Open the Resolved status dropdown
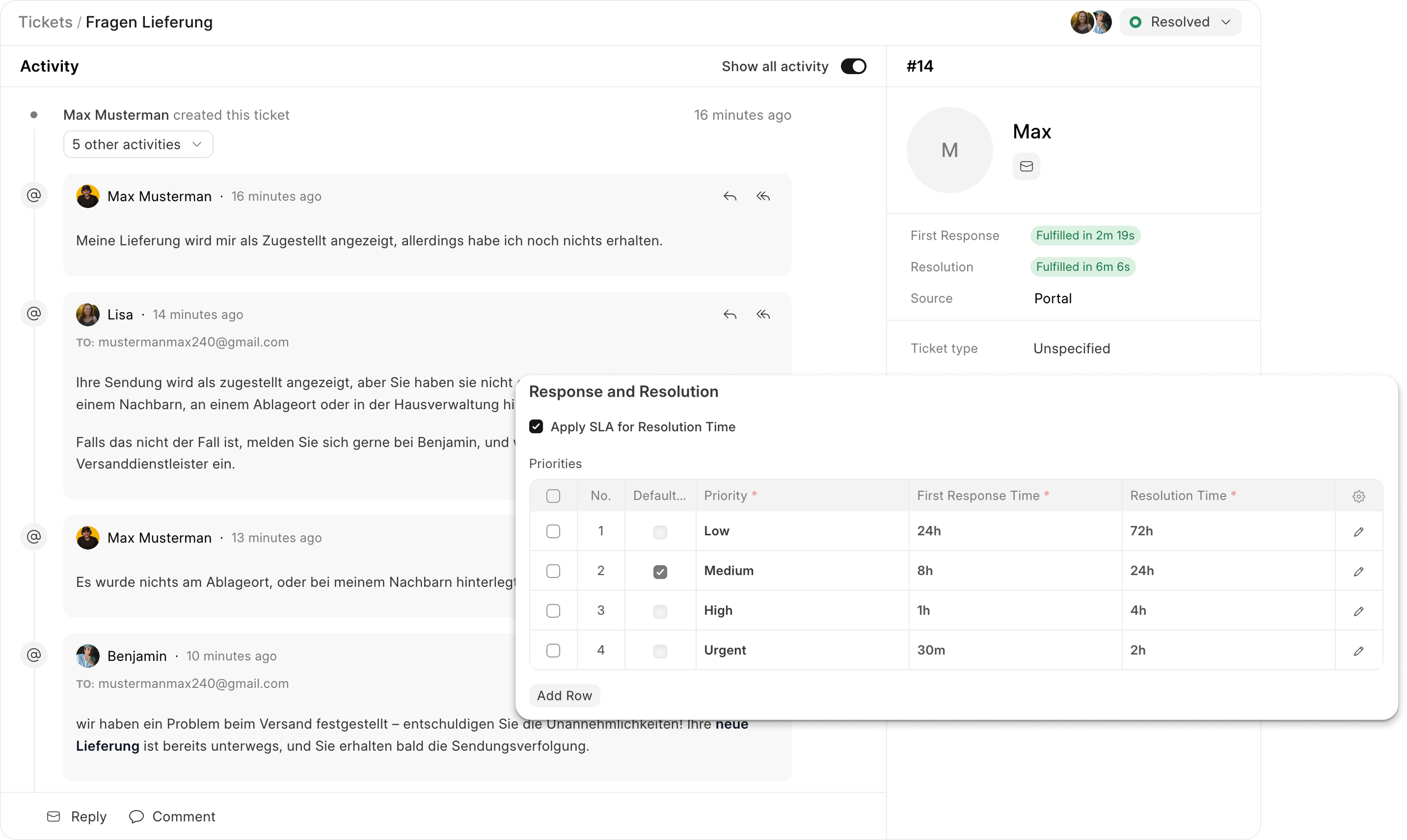This screenshot has height=840, width=1407. point(1180,22)
